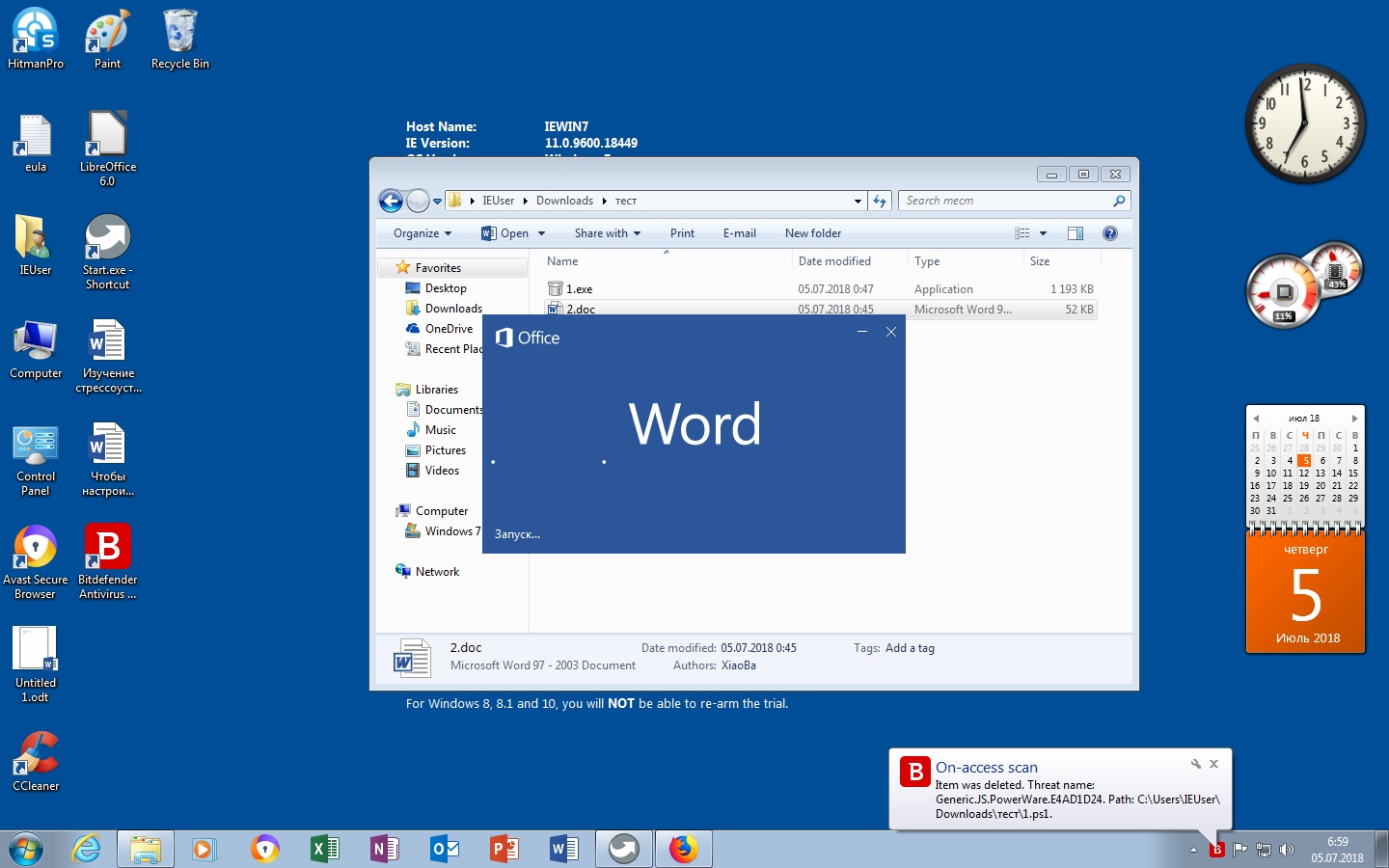
Task: Launch PowerPoint from the taskbar
Action: point(504,849)
